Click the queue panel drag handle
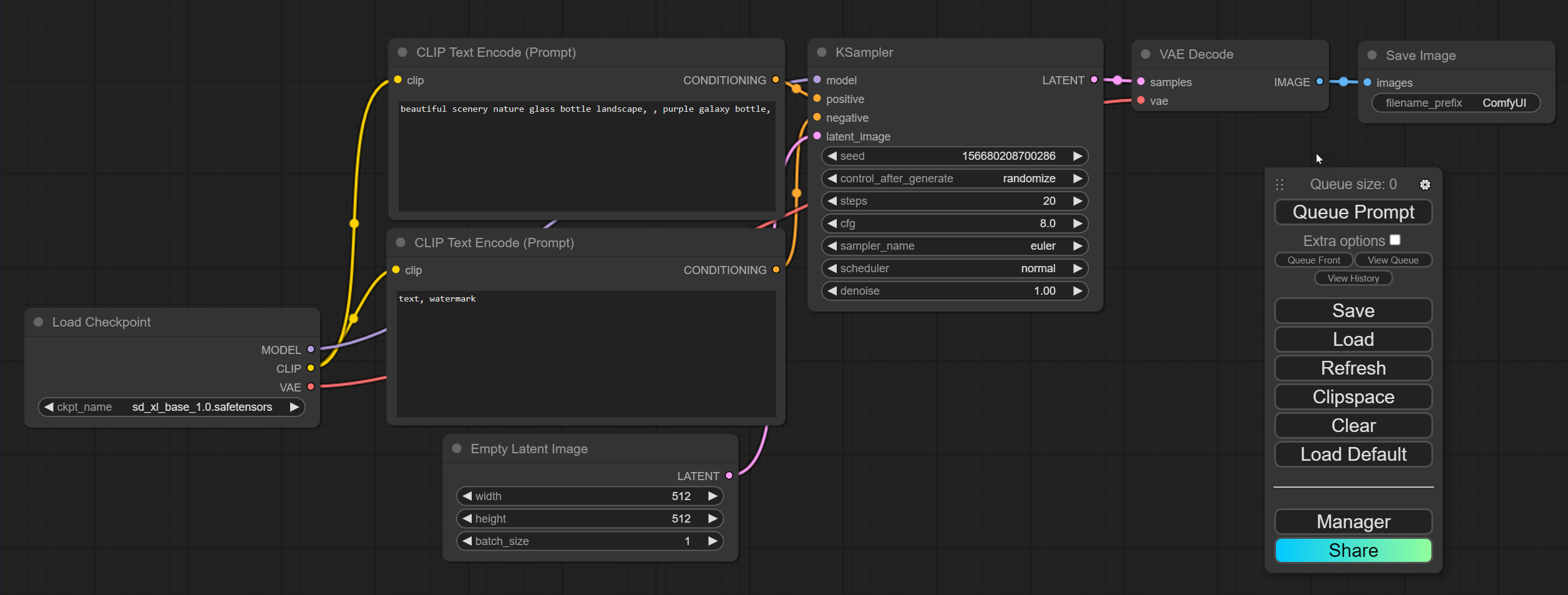The height and width of the screenshot is (595, 1568). (x=1280, y=185)
